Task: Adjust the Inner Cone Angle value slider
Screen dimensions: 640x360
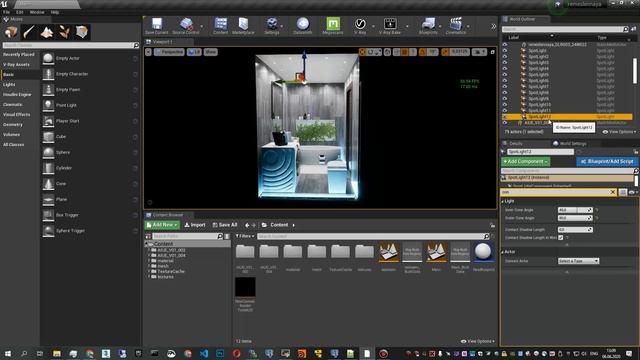Action: coord(575,210)
